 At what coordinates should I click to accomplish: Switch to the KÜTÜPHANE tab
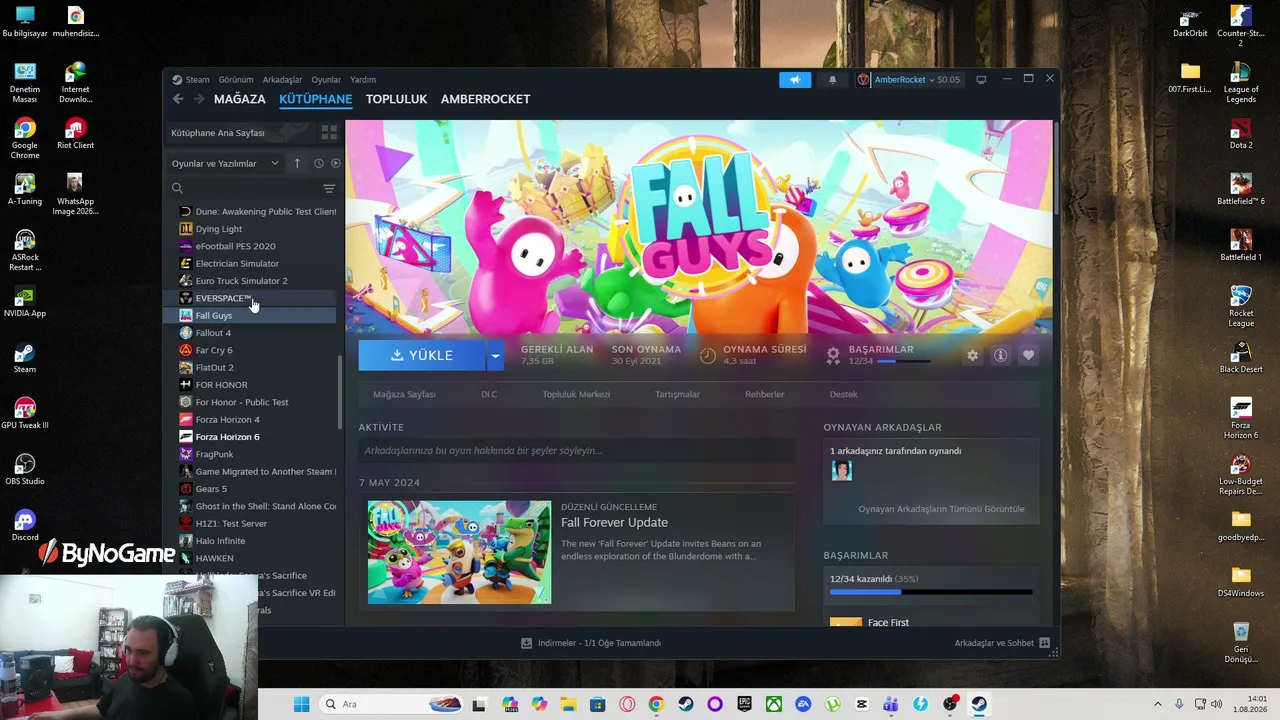tap(316, 99)
